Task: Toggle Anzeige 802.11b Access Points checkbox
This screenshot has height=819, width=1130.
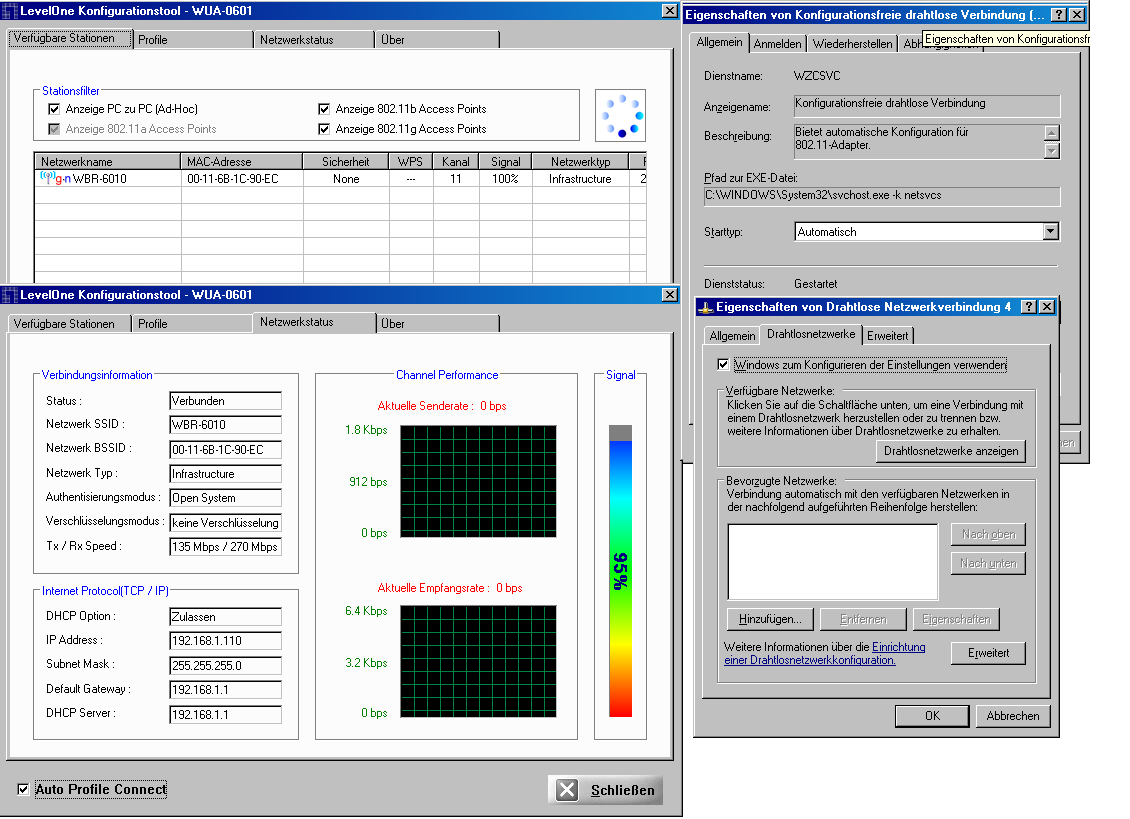Action: pos(324,109)
